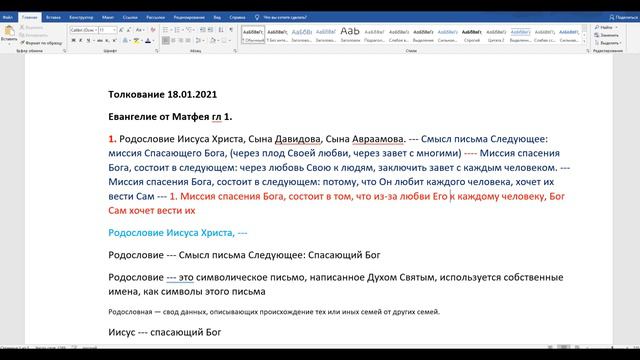Click the Replace (Заменить) button

click(x=607, y=35)
